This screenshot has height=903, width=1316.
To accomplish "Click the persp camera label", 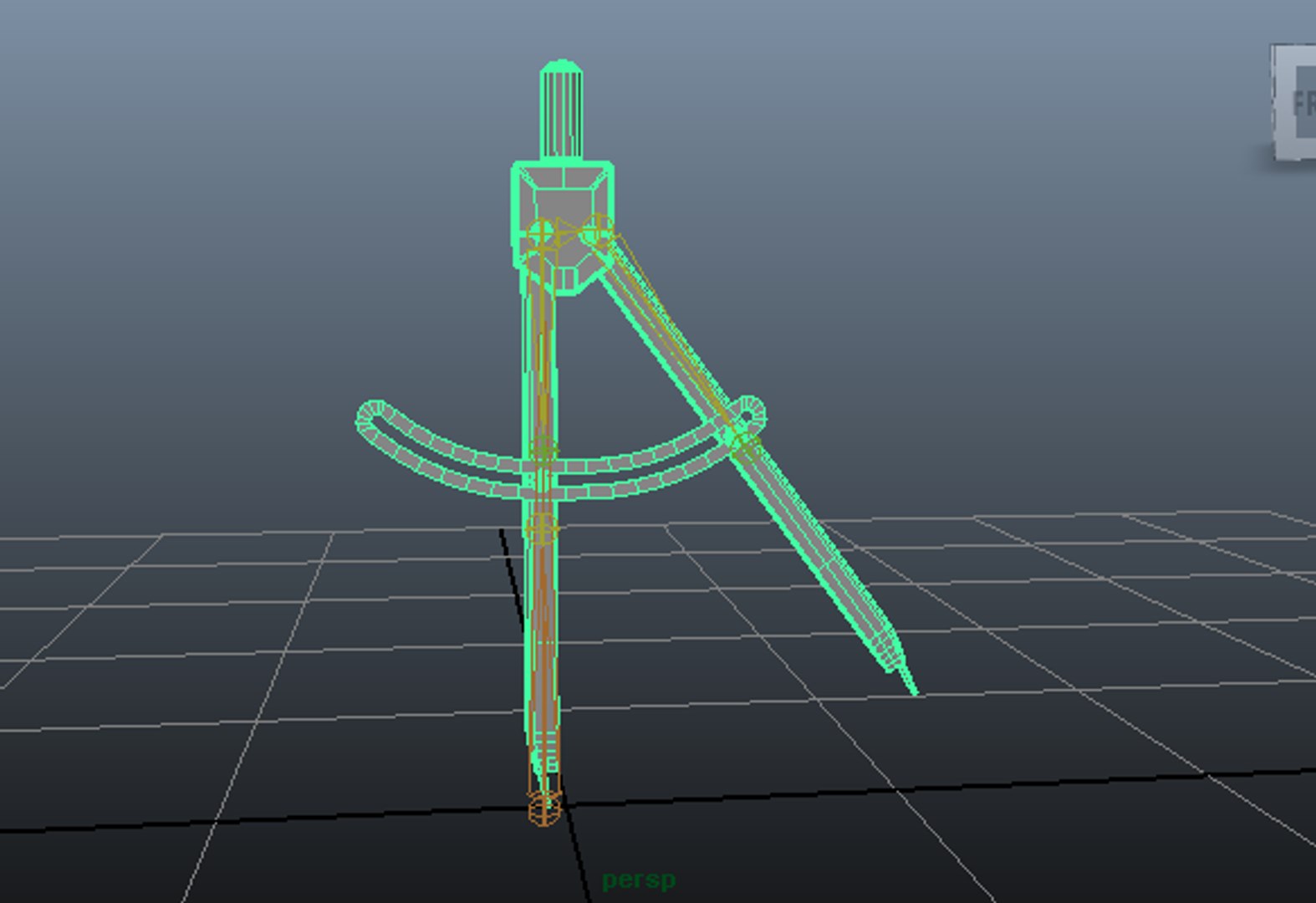I will (x=639, y=880).
